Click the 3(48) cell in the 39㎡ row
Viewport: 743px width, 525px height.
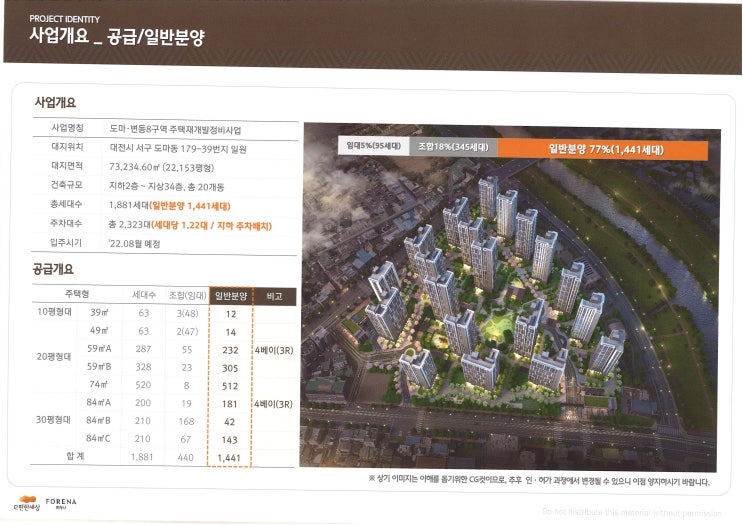(x=187, y=313)
